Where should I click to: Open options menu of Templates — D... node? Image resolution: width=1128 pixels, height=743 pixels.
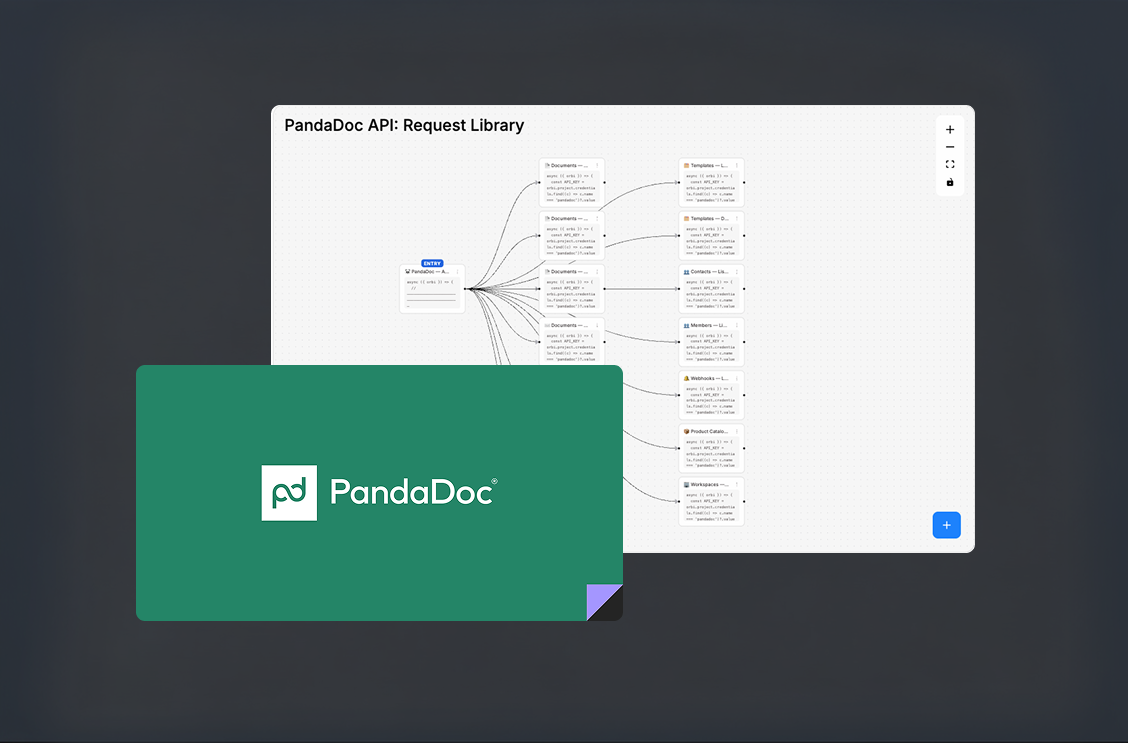pyautogui.click(x=737, y=219)
